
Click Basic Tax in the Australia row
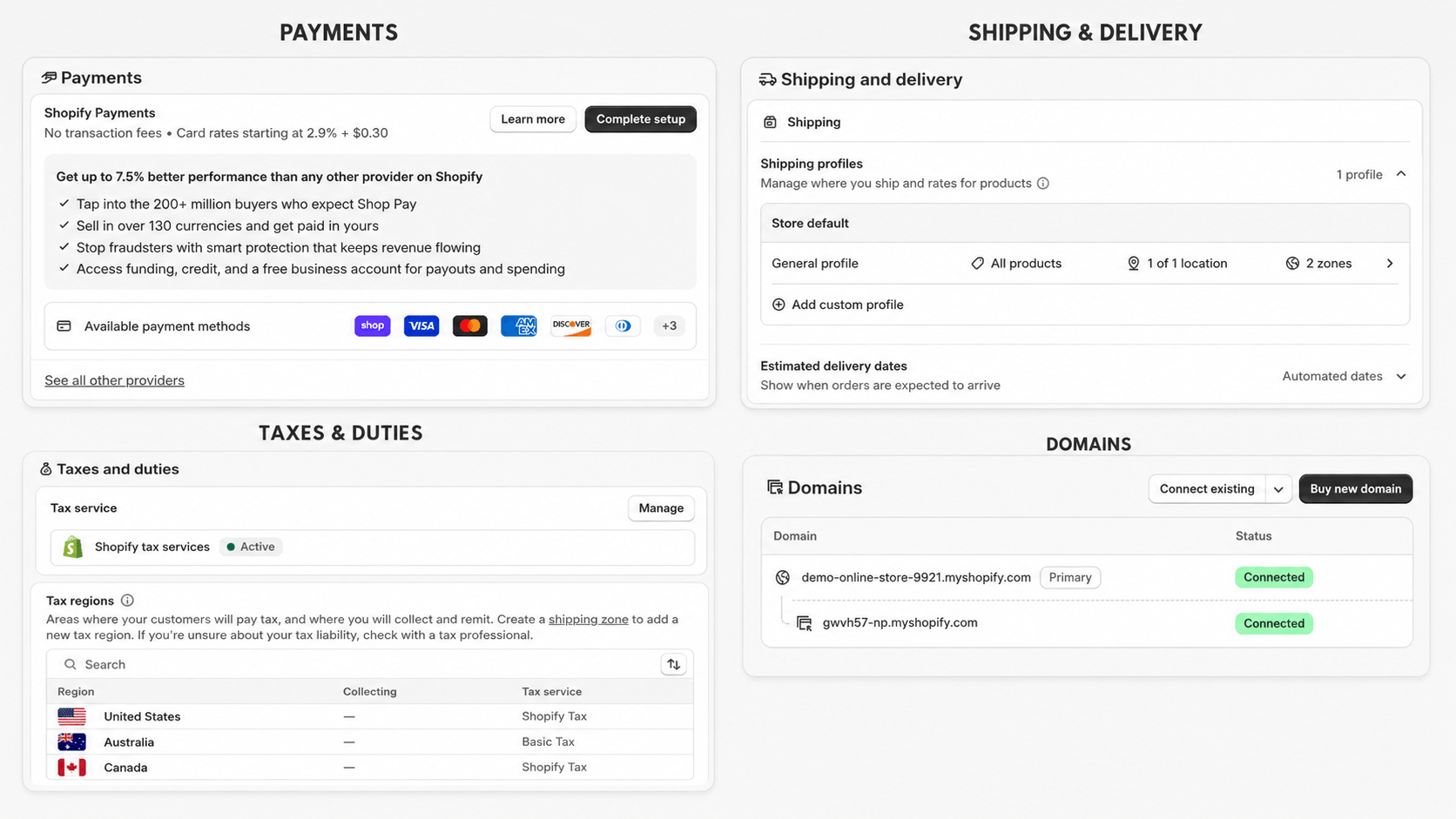(548, 742)
